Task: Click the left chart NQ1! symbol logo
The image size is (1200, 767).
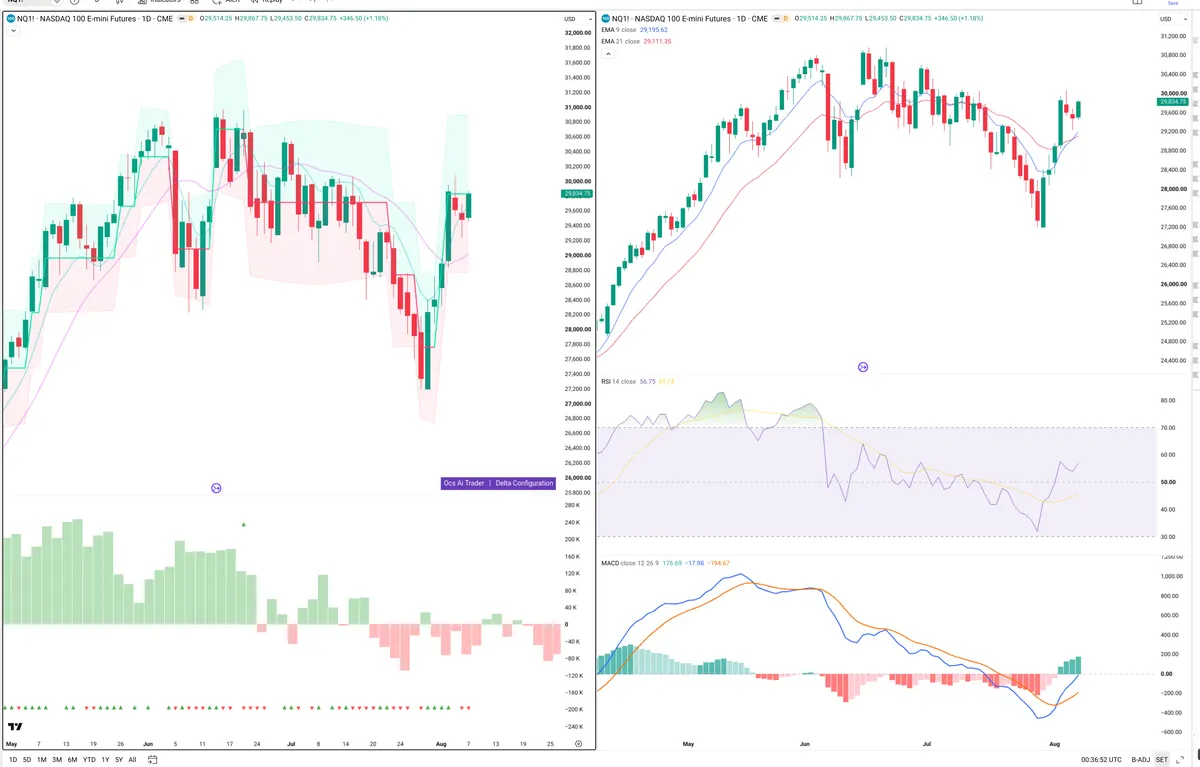Action: 11,19
